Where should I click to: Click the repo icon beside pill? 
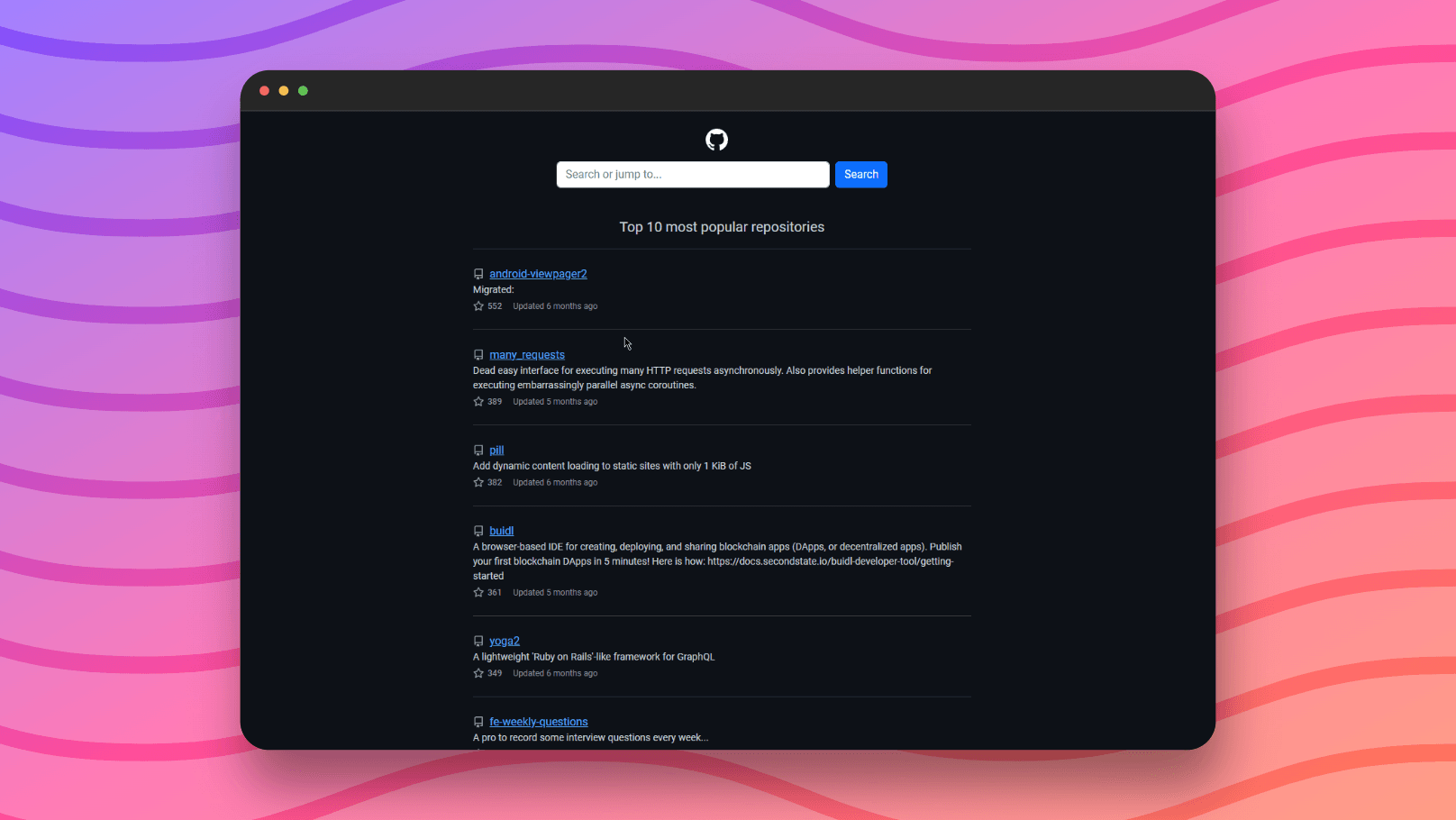478,451
